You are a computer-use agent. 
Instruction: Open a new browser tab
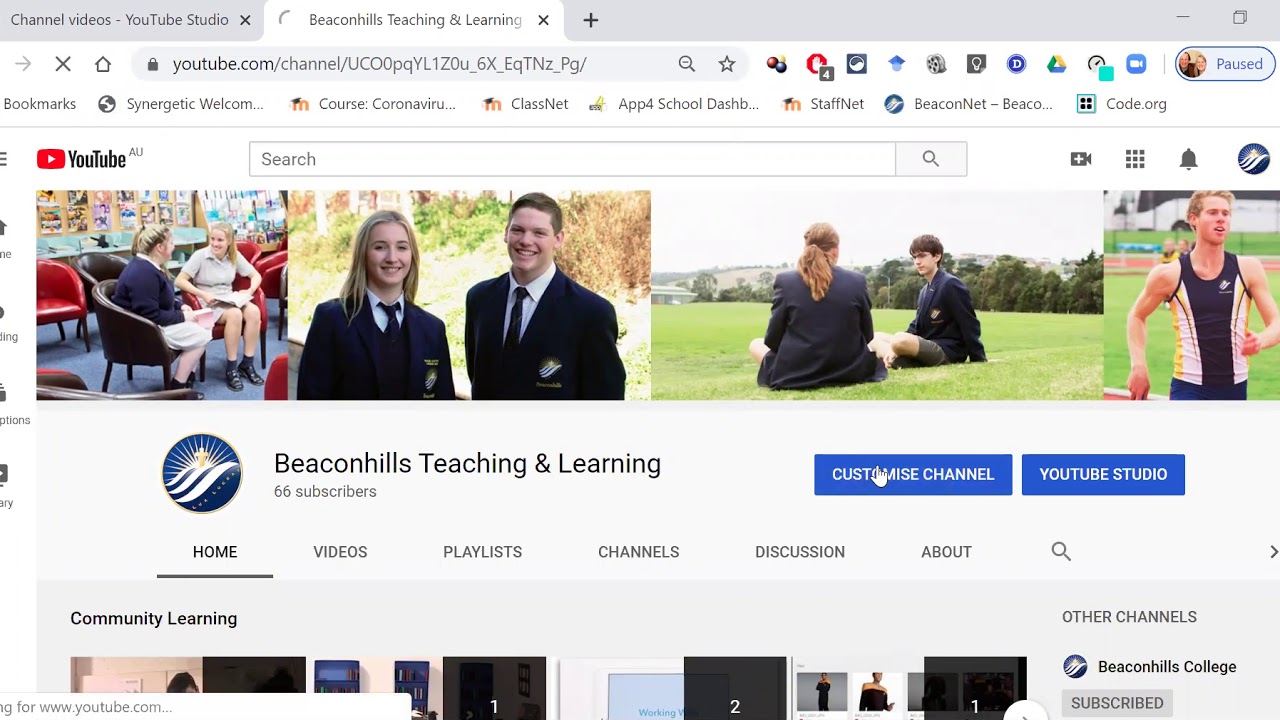click(x=591, y=20)
